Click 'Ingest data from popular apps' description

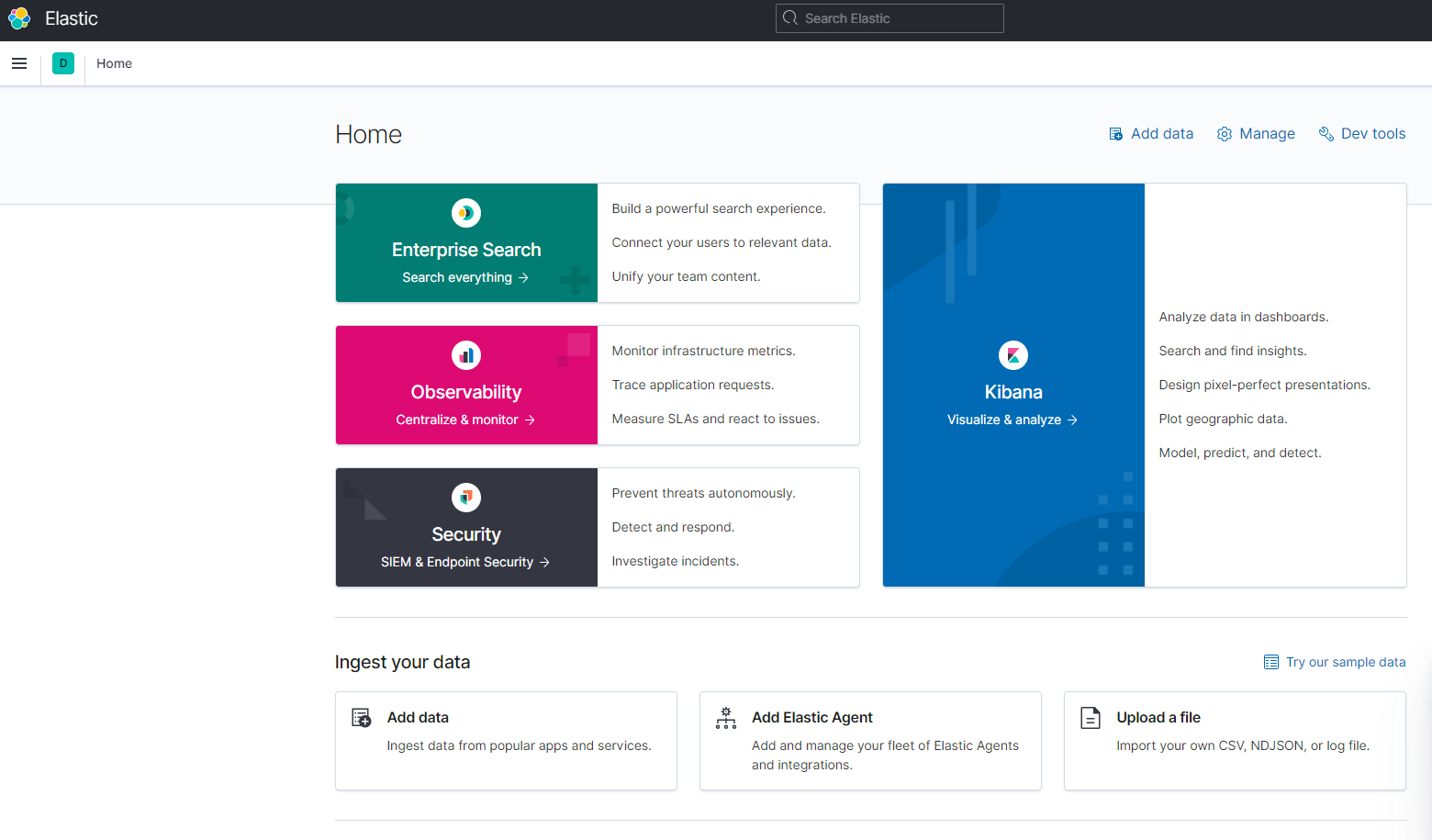coord(520,745)
